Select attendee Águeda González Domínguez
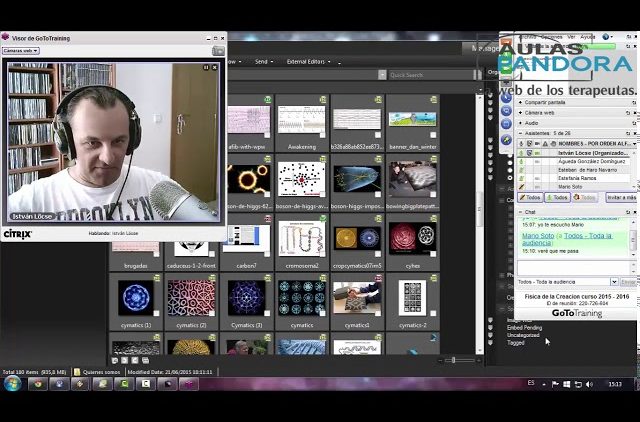 [591, 162]
